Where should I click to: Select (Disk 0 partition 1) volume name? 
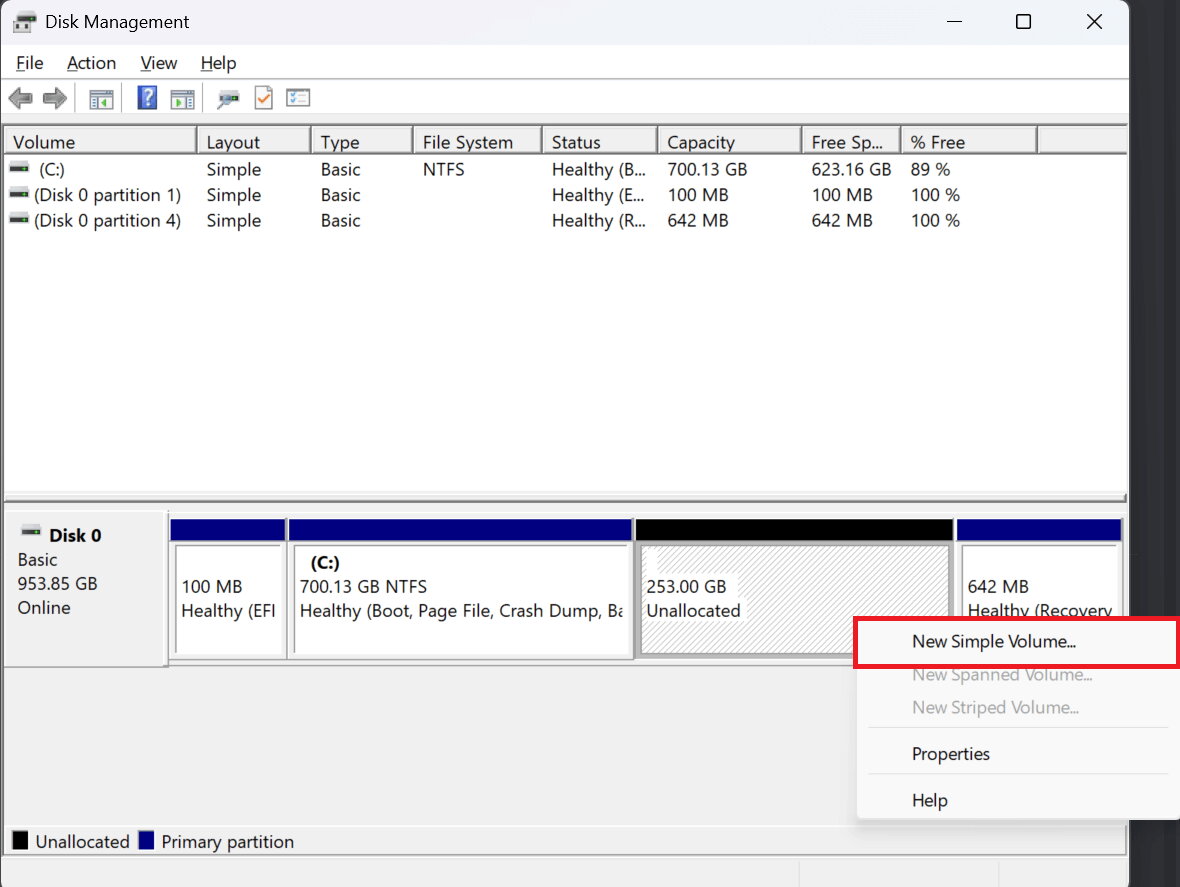[108, 195]
